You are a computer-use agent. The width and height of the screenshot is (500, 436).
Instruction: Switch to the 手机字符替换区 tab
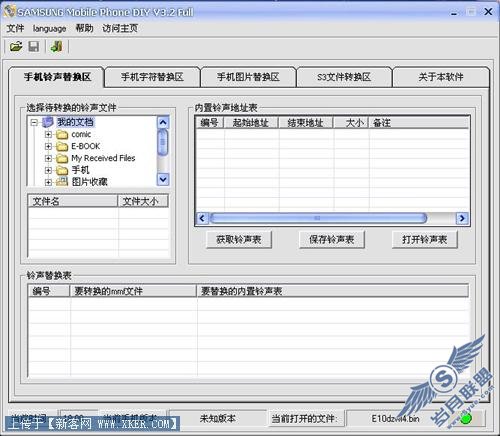point(152,77)
